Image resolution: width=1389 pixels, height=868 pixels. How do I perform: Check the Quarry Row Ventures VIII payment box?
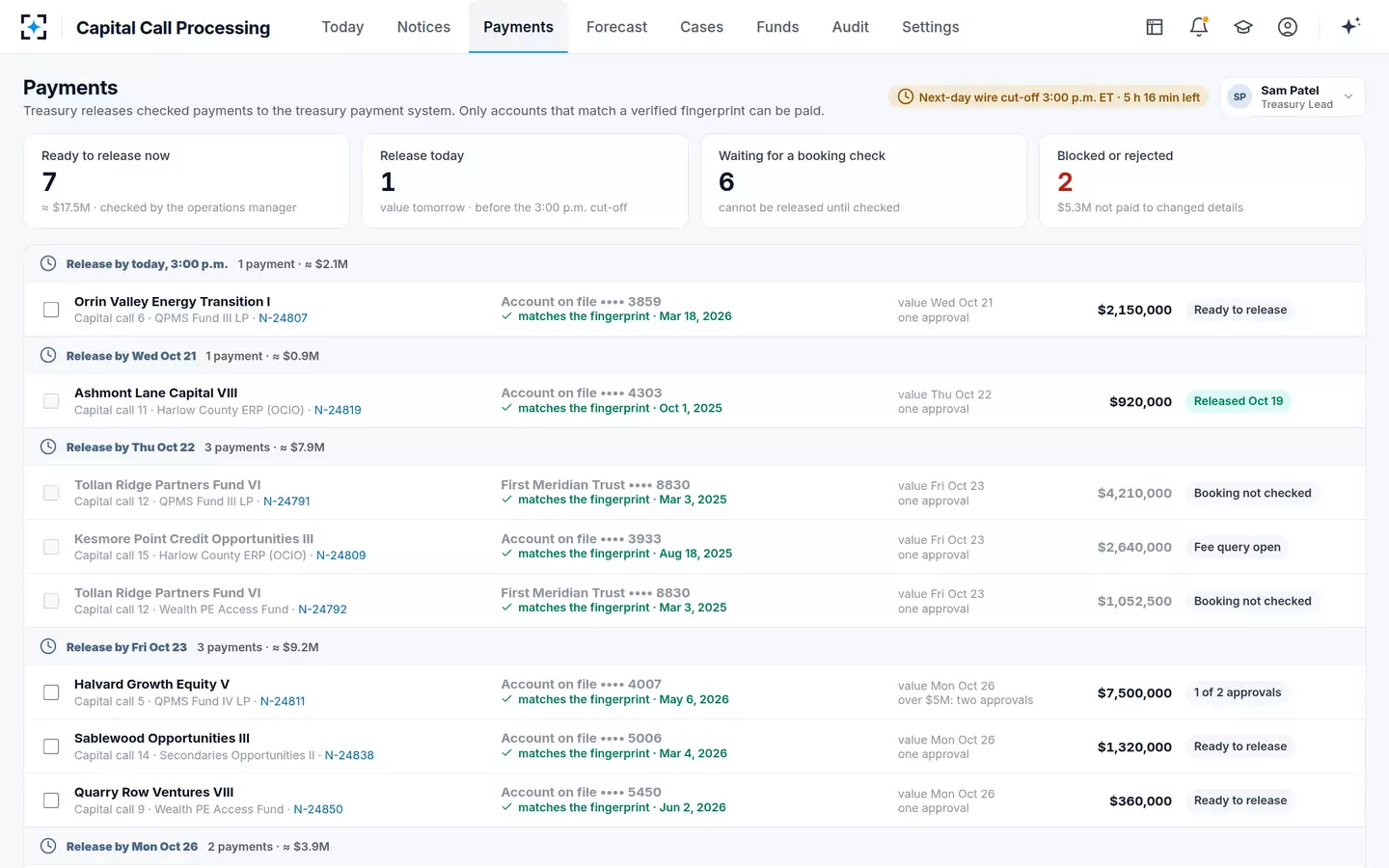[51, 800]
